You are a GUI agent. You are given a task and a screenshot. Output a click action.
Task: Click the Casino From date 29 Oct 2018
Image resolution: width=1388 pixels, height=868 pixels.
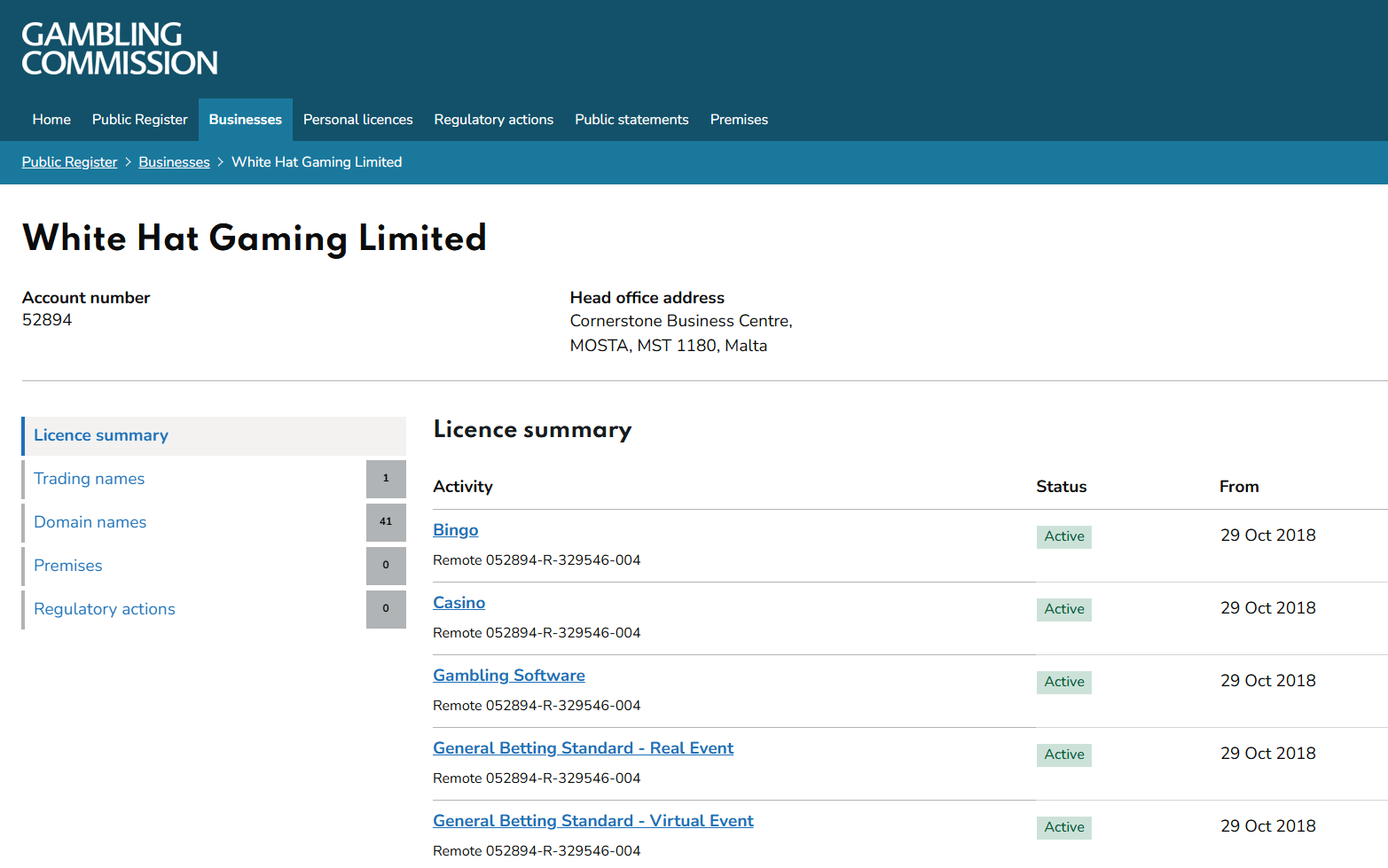(x=1268, y=608)
